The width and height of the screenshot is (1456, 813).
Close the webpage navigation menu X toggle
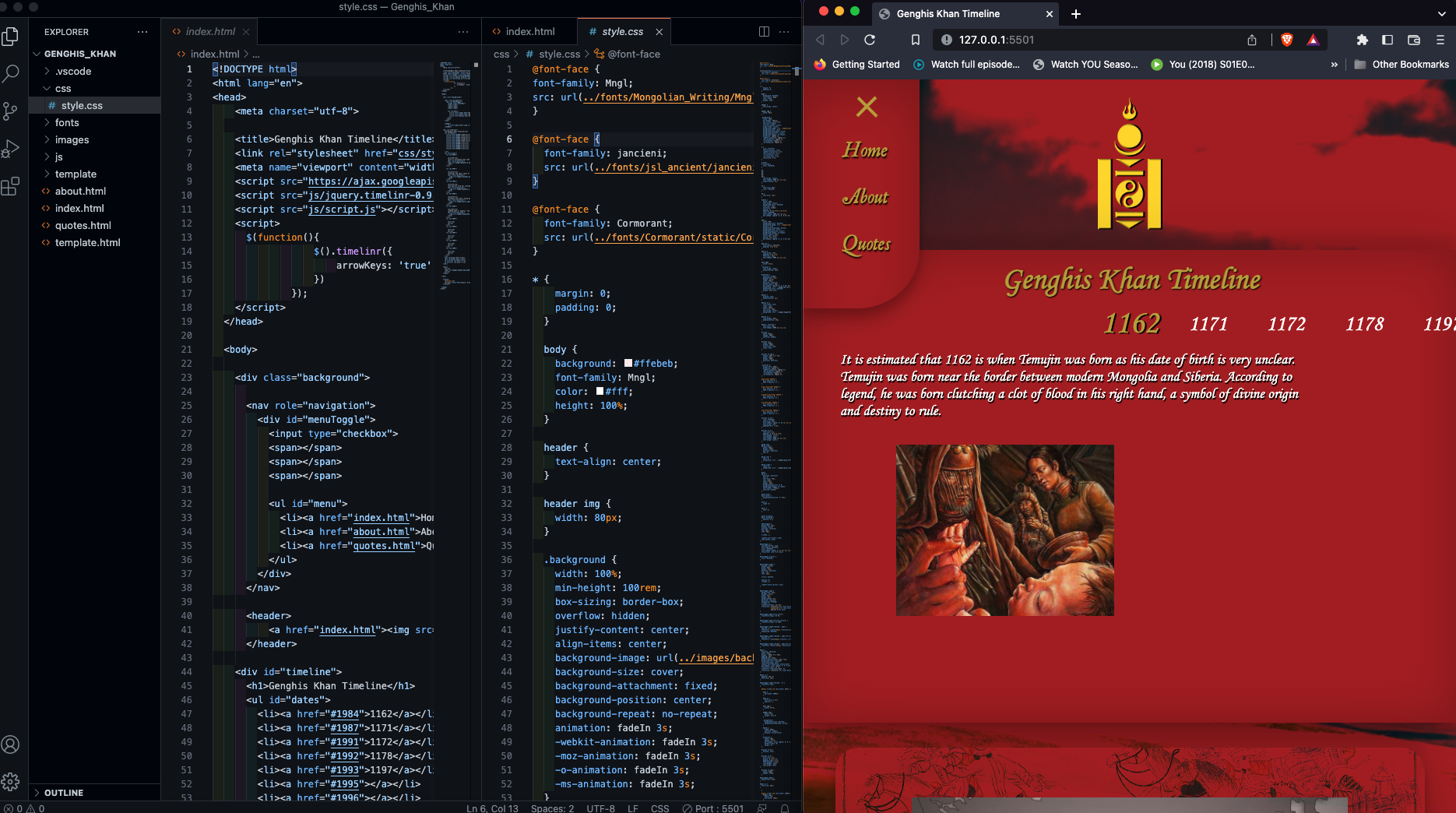[867, 107]
